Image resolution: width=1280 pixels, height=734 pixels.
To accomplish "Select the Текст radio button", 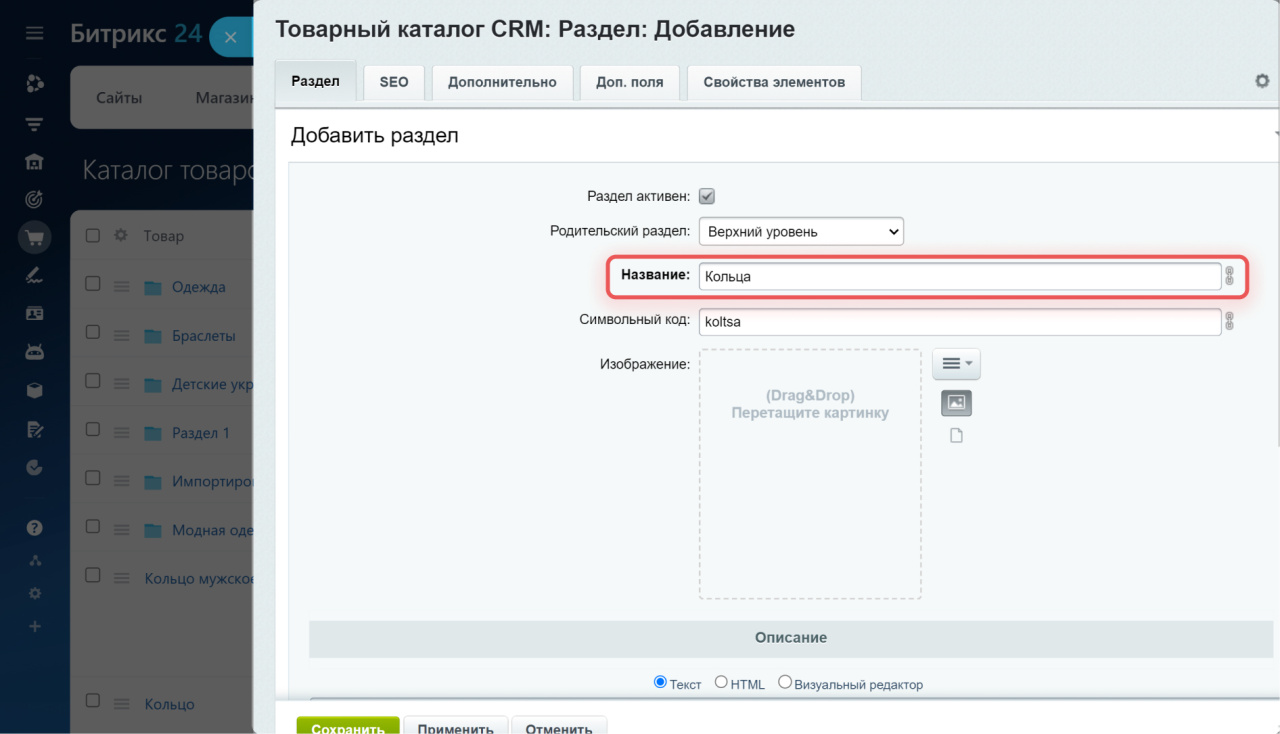I will click(660, 682).
